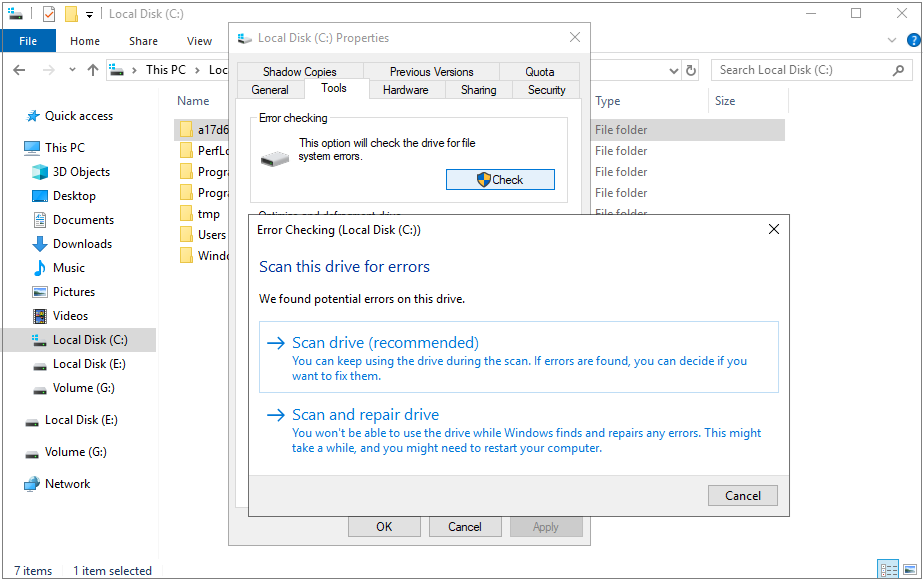Switch to Details view icon in status bar

pos(888,570)
